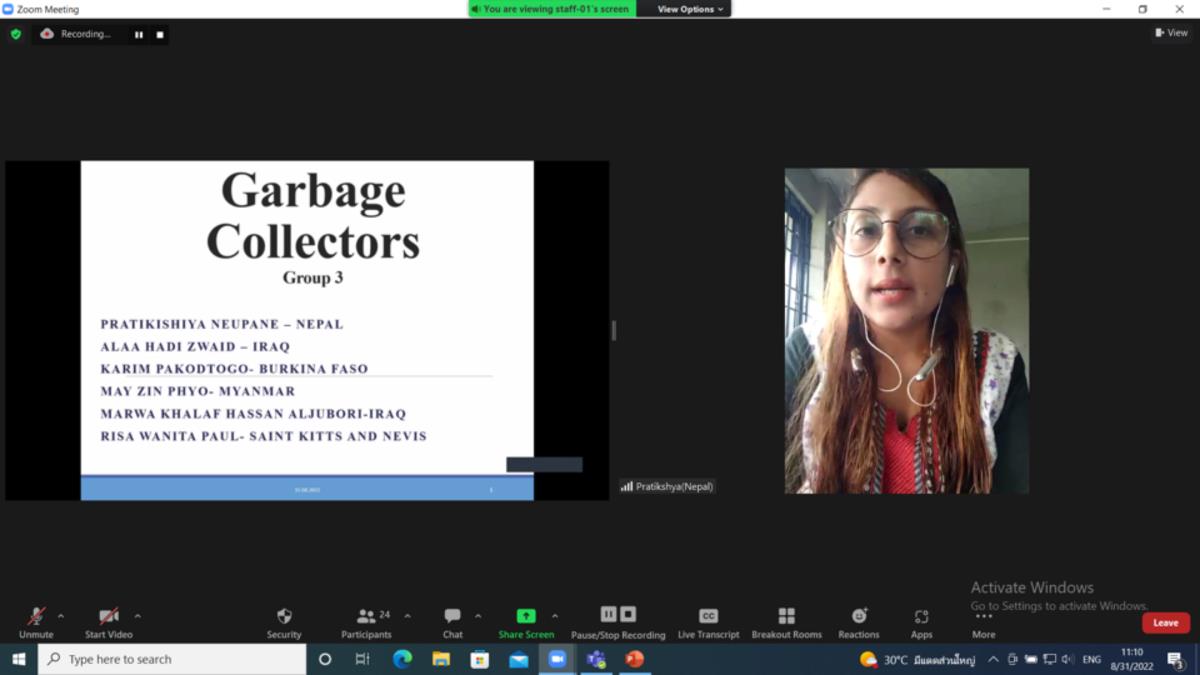This screenshot has width=1200, height=675.
Task: Expand video settings arrow beside Start Video
Action: (x=137, y=616)
